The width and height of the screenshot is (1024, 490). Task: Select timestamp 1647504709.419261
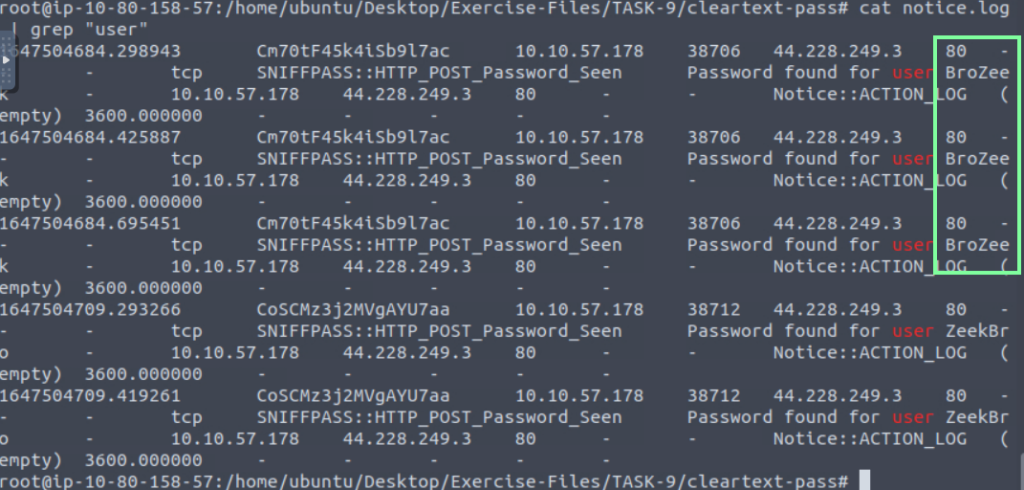point(92,395)
